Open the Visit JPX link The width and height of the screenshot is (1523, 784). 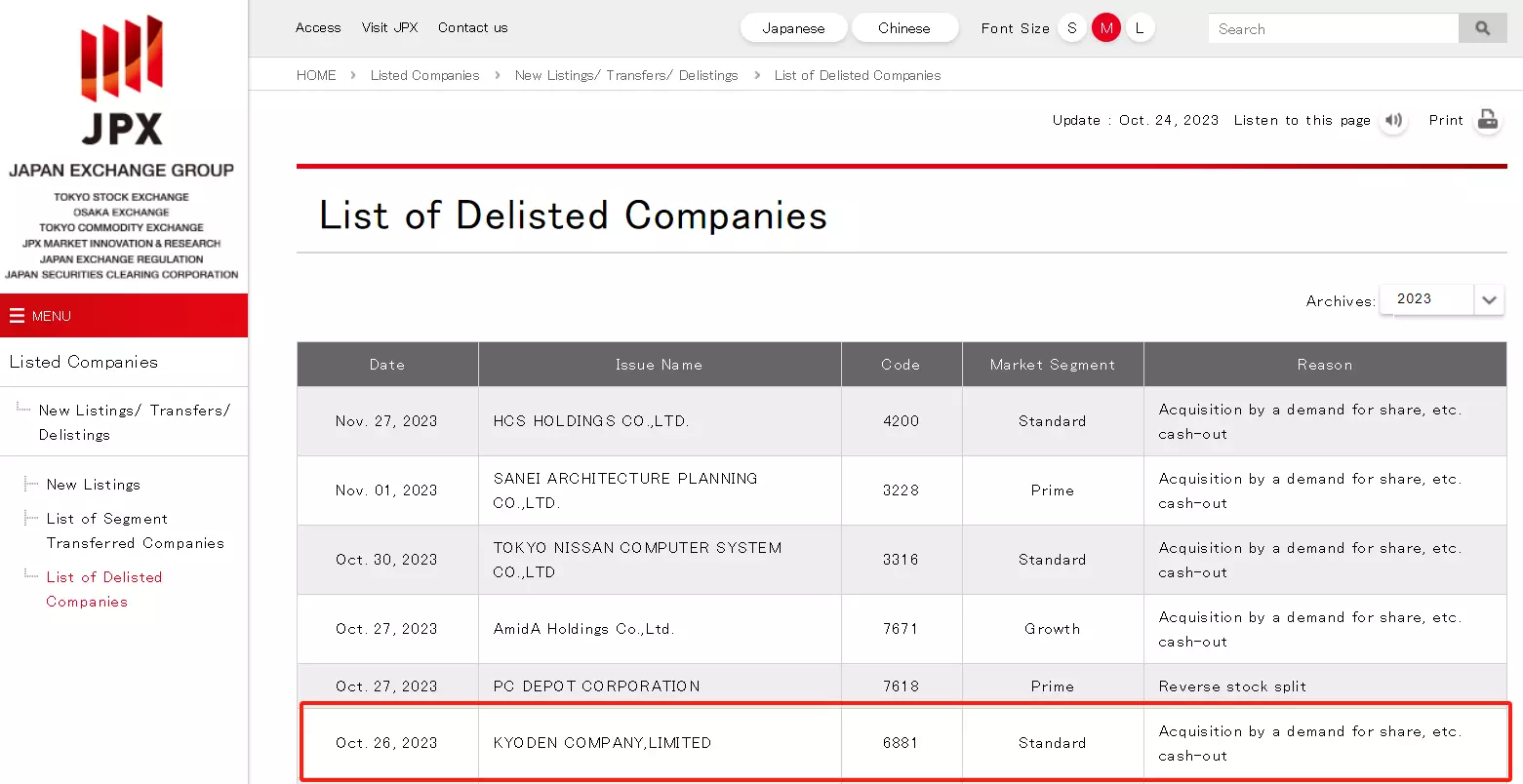(389, 27)
